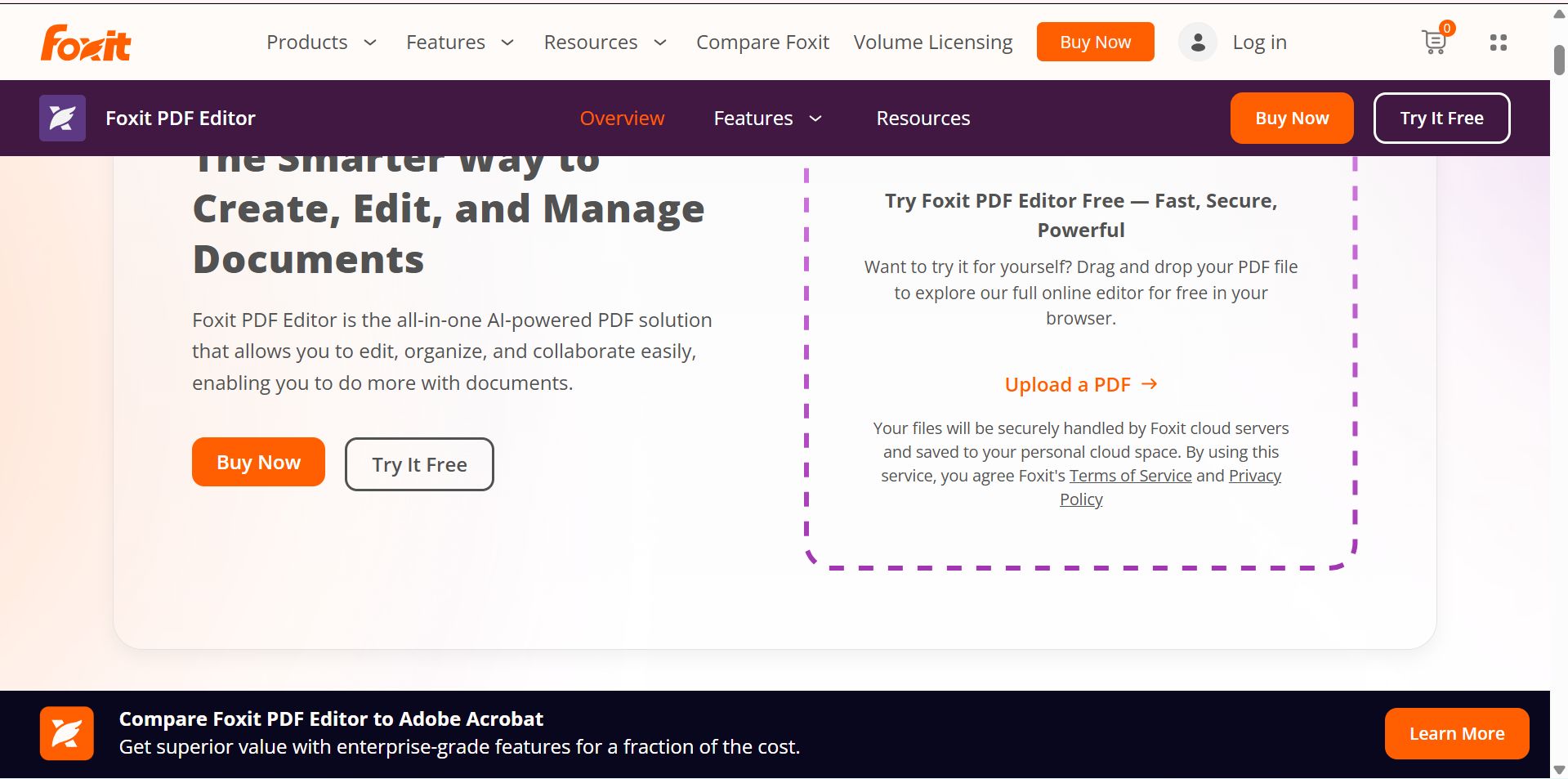Open the top navigation Resources menu
Screen dimensions: 1568x779
pyautogui.click(x=591, y=43)
